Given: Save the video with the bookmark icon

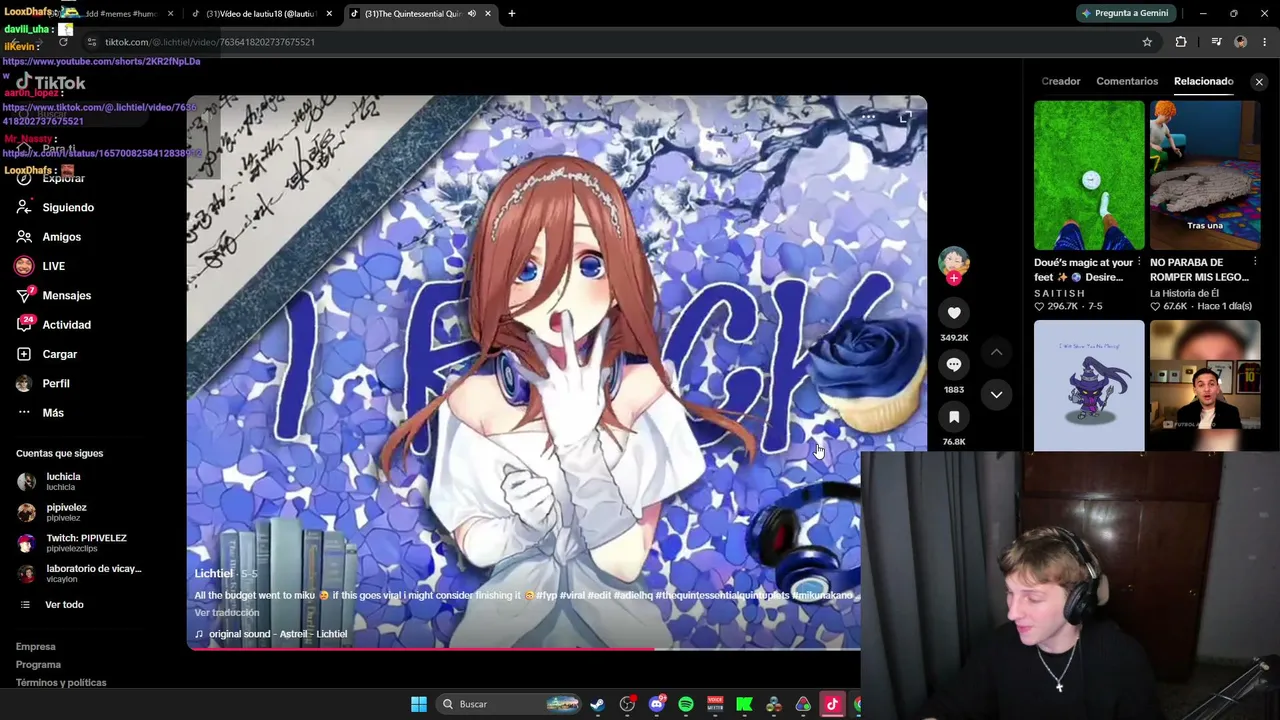Looking at the screenshot, I should pyautogui.click(x=954, y=417).
